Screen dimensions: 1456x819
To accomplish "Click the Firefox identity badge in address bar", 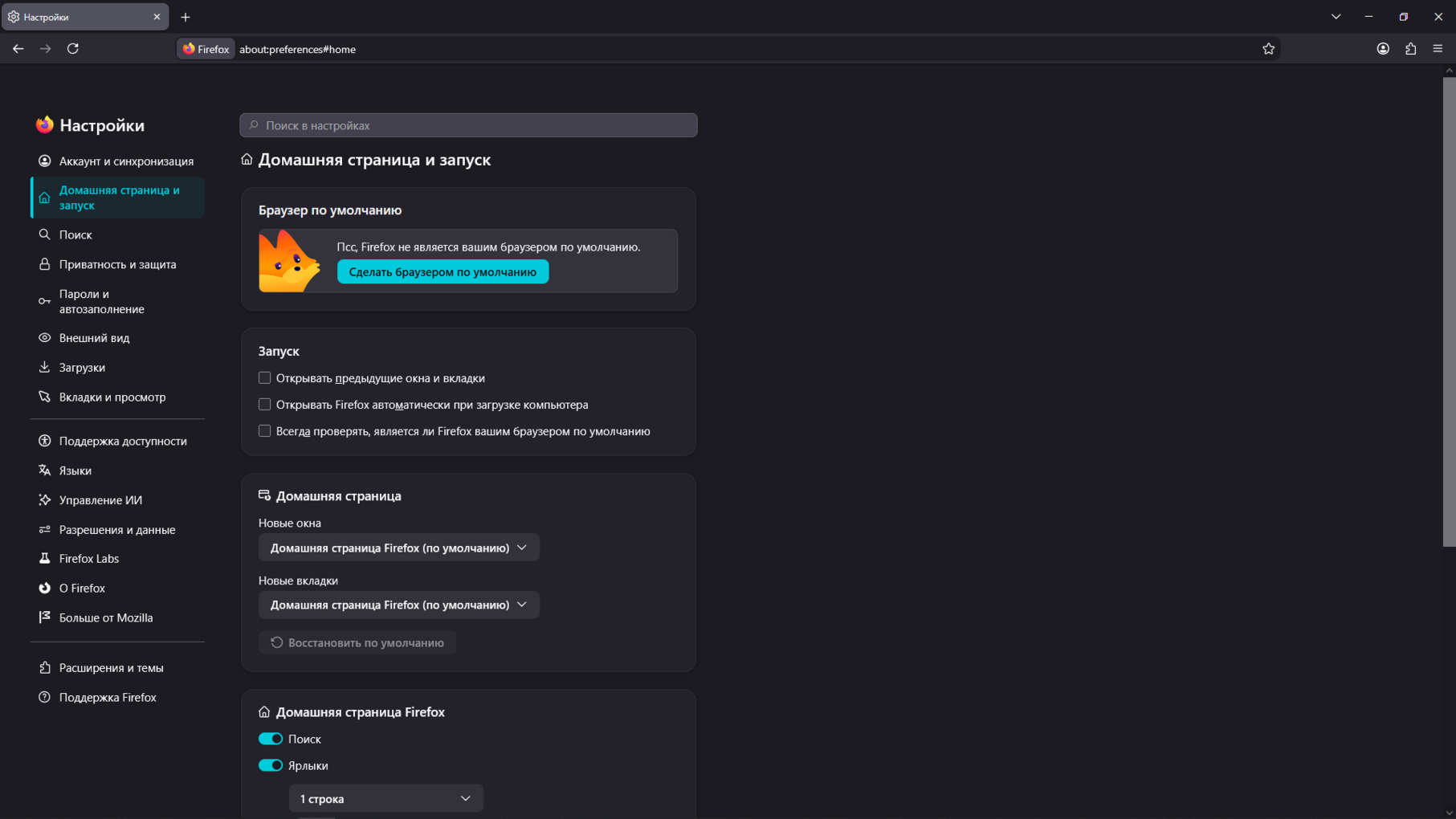I will click(206, 49).
